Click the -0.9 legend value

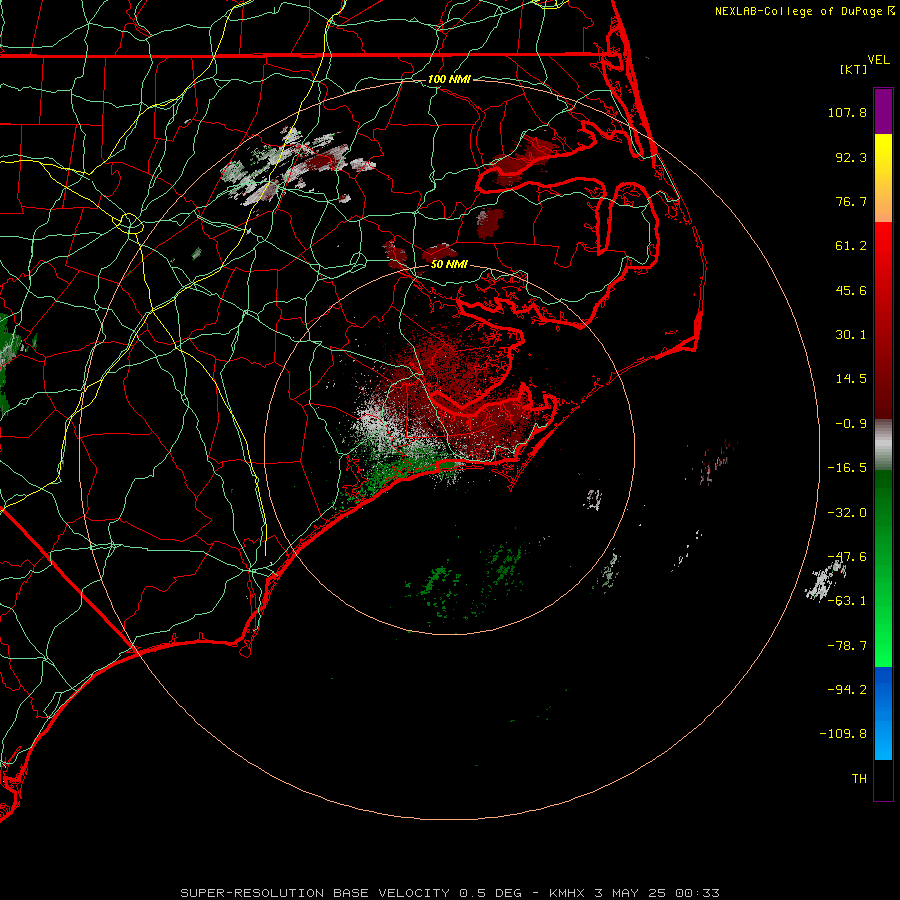(x=851, y=424)
